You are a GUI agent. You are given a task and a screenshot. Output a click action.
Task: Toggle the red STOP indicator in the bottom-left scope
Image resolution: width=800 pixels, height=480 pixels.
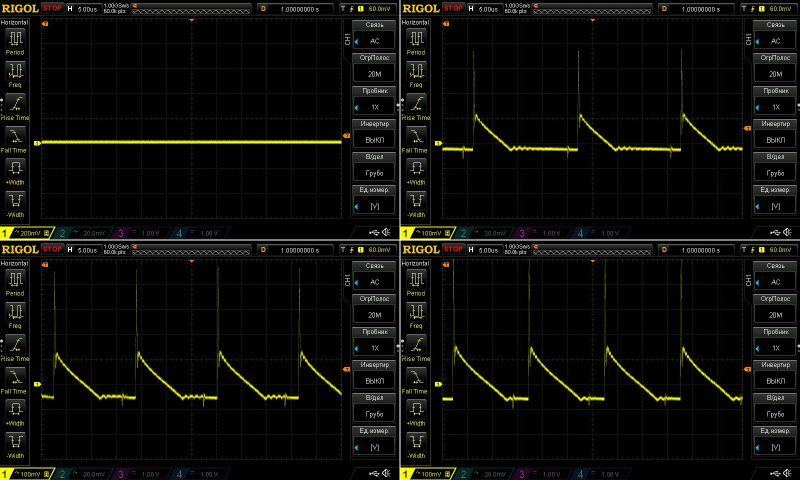[52, 249]
